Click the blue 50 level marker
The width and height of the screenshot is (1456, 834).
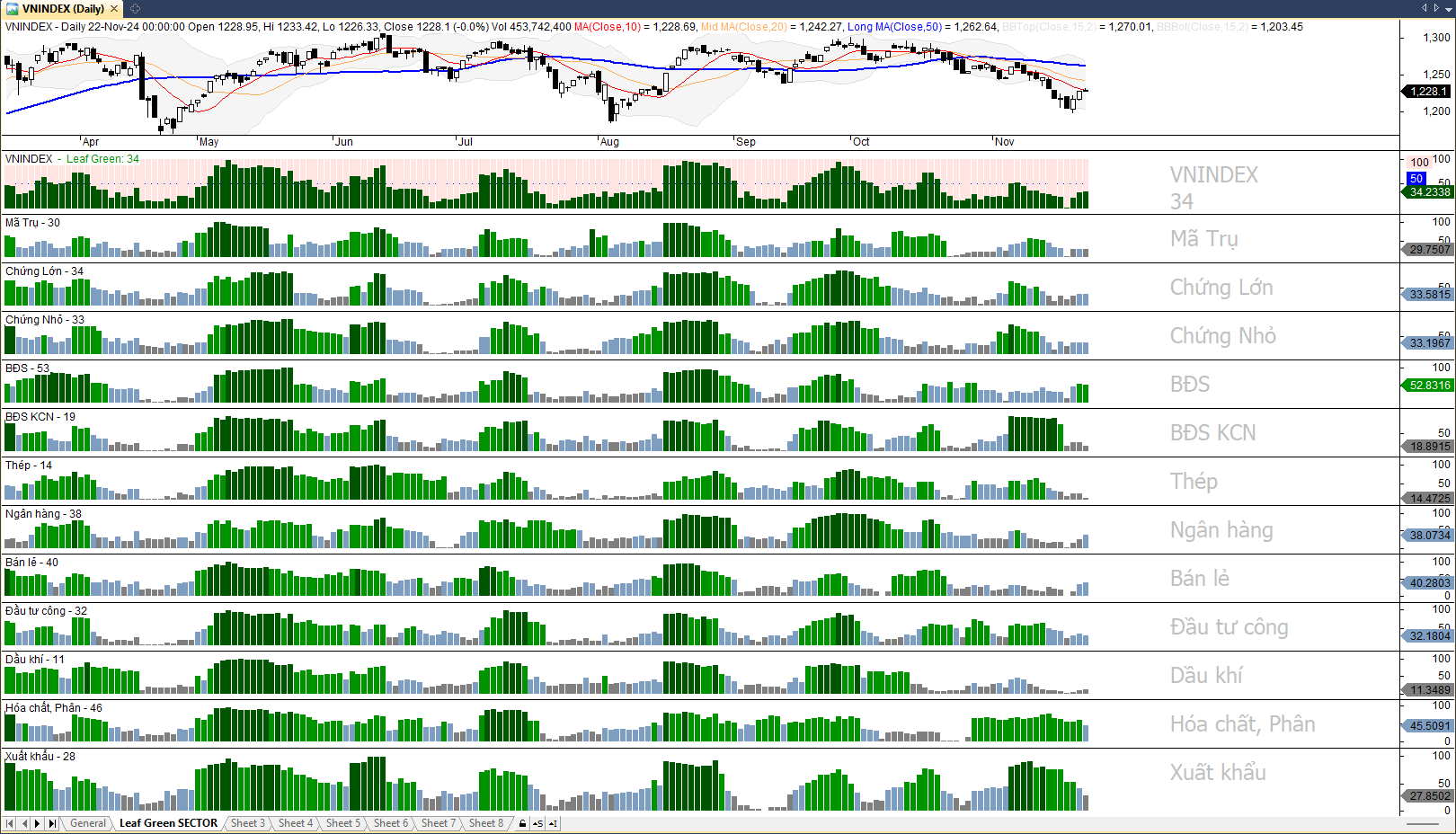pyautogui.click(x=1416, y=179)
